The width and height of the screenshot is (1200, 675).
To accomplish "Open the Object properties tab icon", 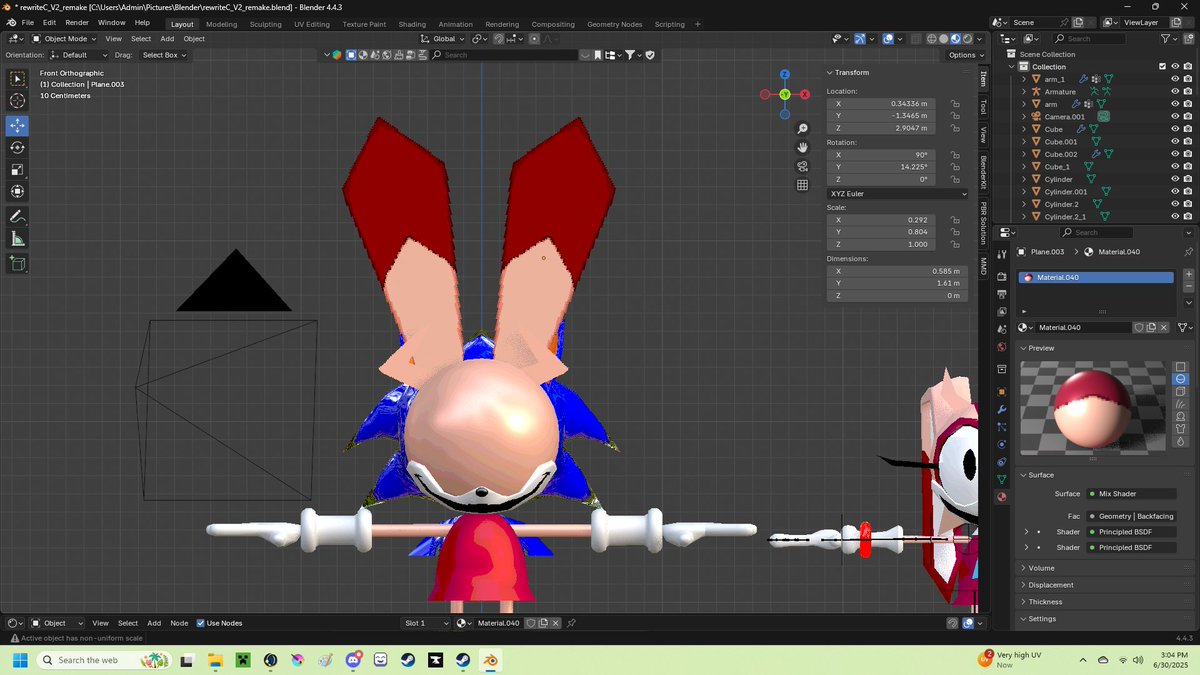I will point(1001,392).
